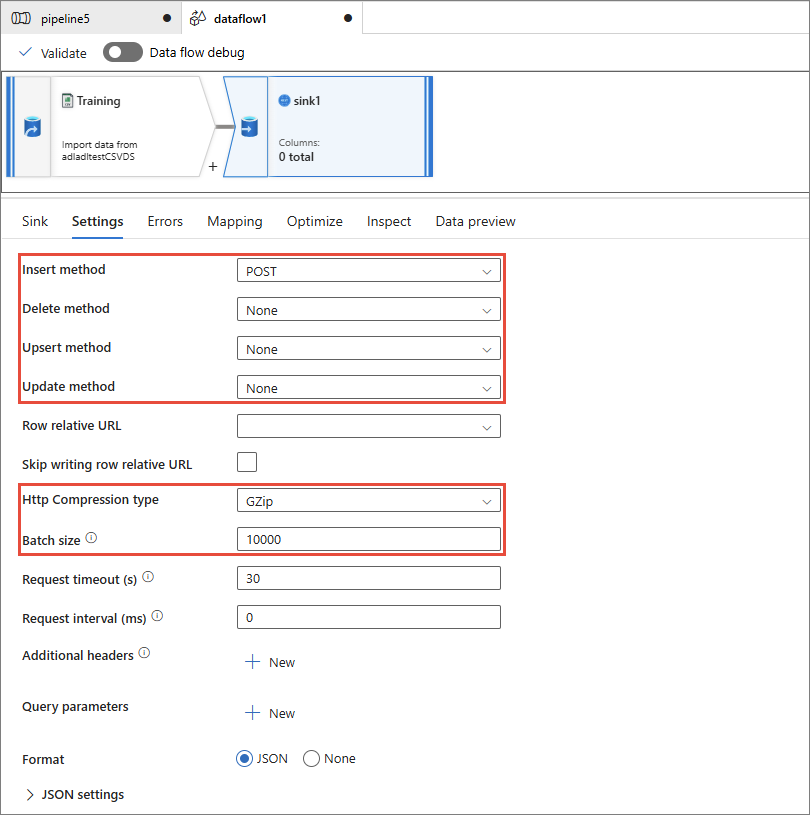Click the Validate checkmark icon

(25, 52)
